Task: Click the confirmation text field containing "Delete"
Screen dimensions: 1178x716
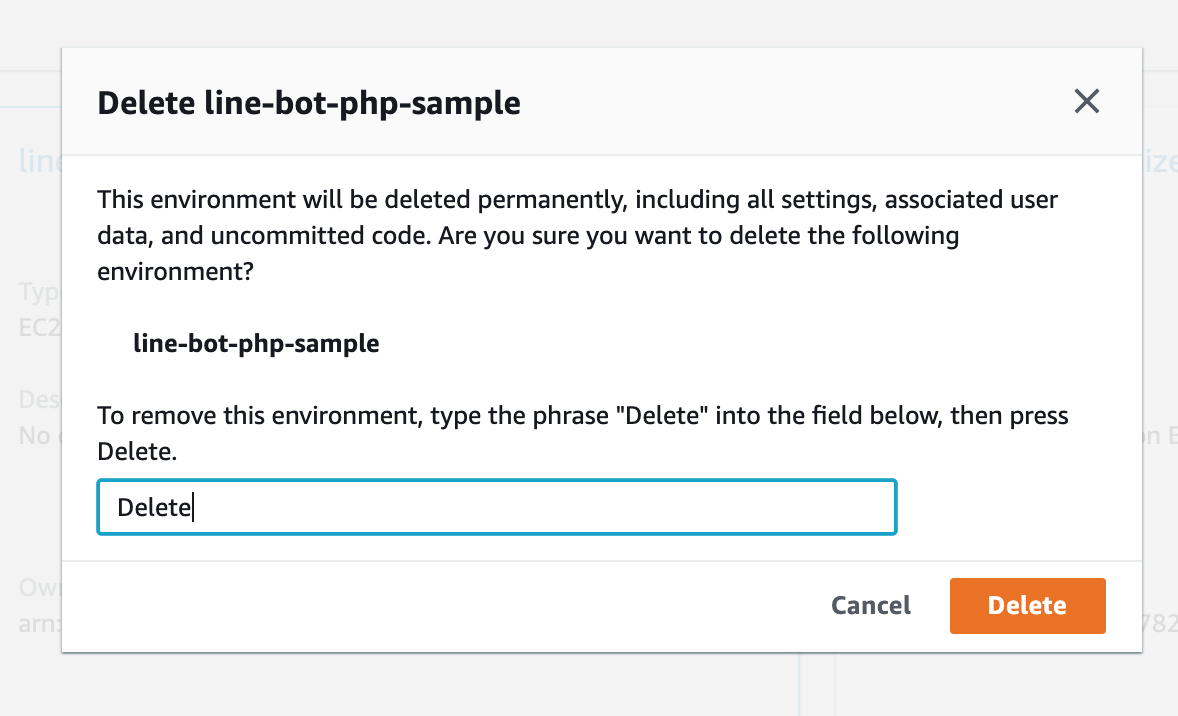Action: coord(496,507)
